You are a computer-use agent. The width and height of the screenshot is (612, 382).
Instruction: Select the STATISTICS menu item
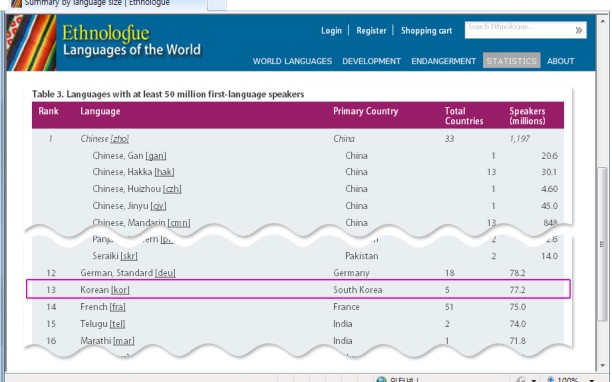pyautogui.click(x=511, y=60)
